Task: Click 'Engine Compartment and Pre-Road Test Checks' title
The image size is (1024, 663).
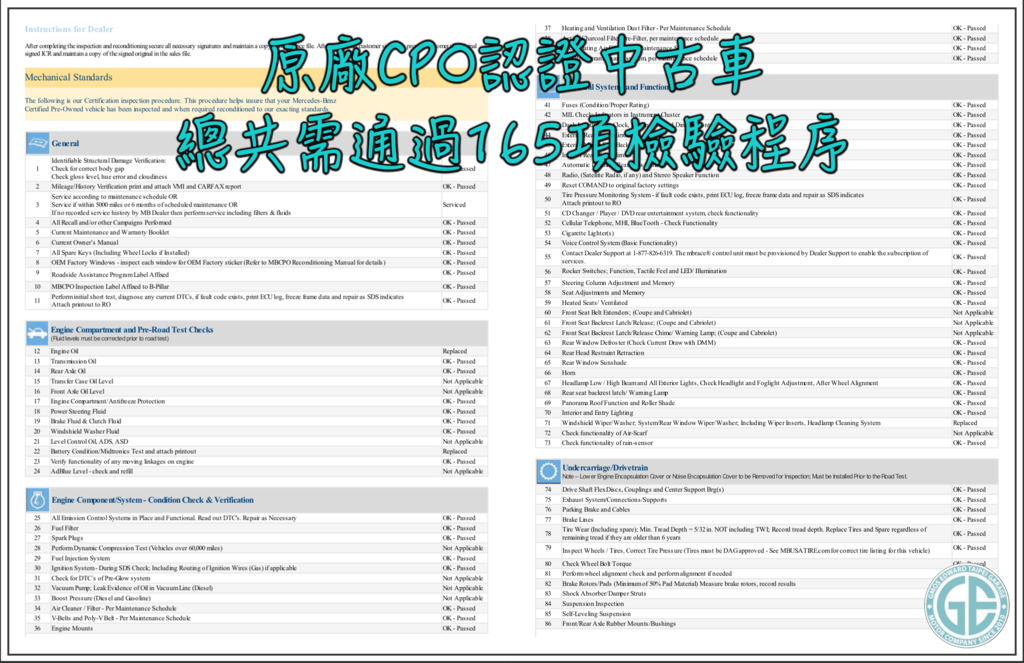Action: pyautogui.click(x=132, y=330)
